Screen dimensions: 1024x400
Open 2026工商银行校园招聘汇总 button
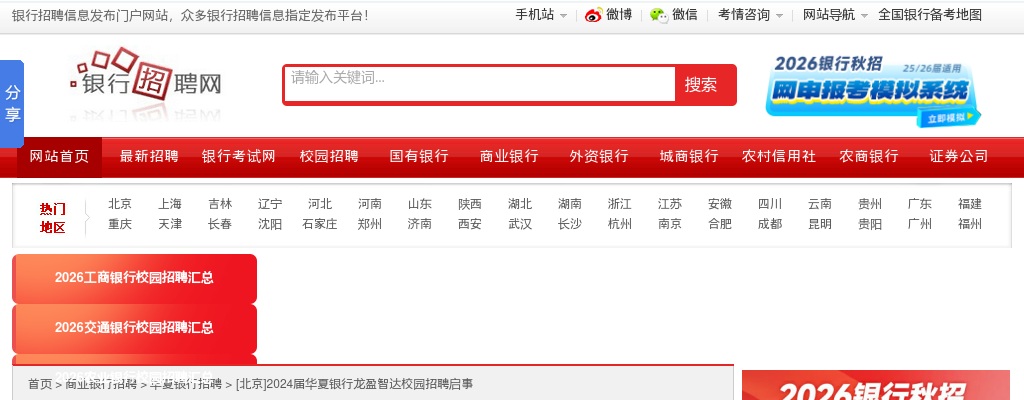click(134, 278)
